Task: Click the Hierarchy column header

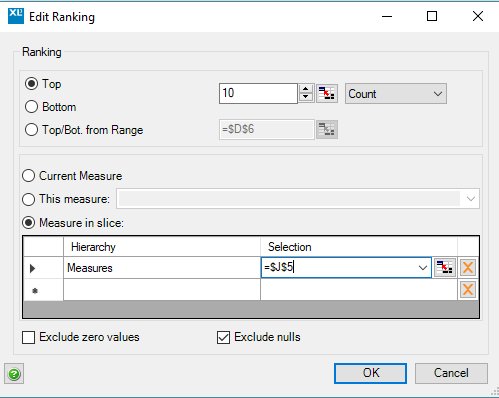Action: 162,247
